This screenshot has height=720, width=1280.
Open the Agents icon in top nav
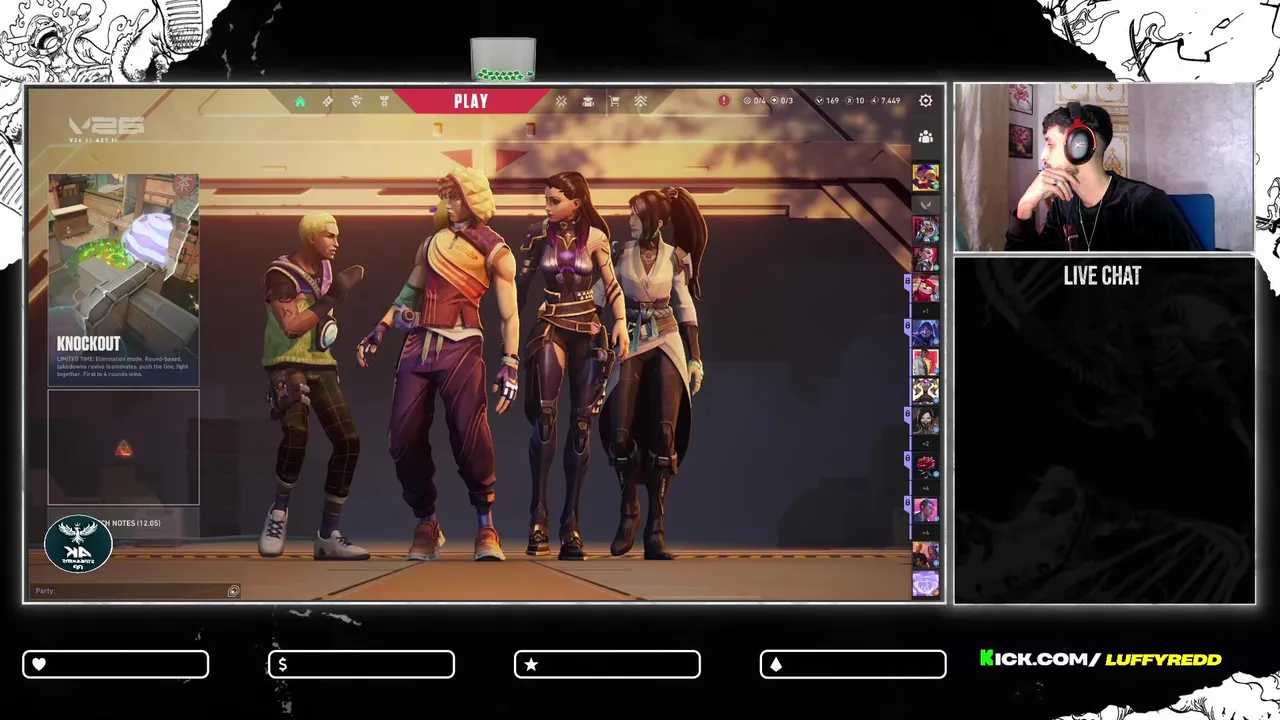pyautogui.click(x=356, y=101)
